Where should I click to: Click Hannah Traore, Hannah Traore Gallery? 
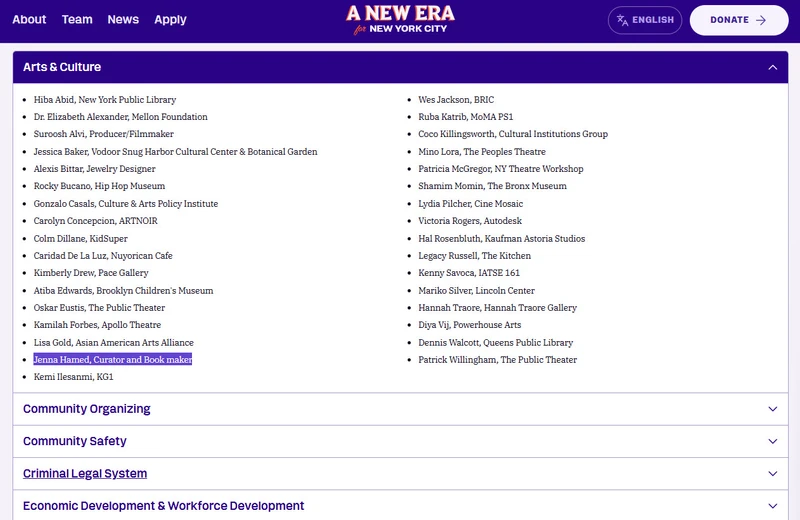tap(497, 308)
